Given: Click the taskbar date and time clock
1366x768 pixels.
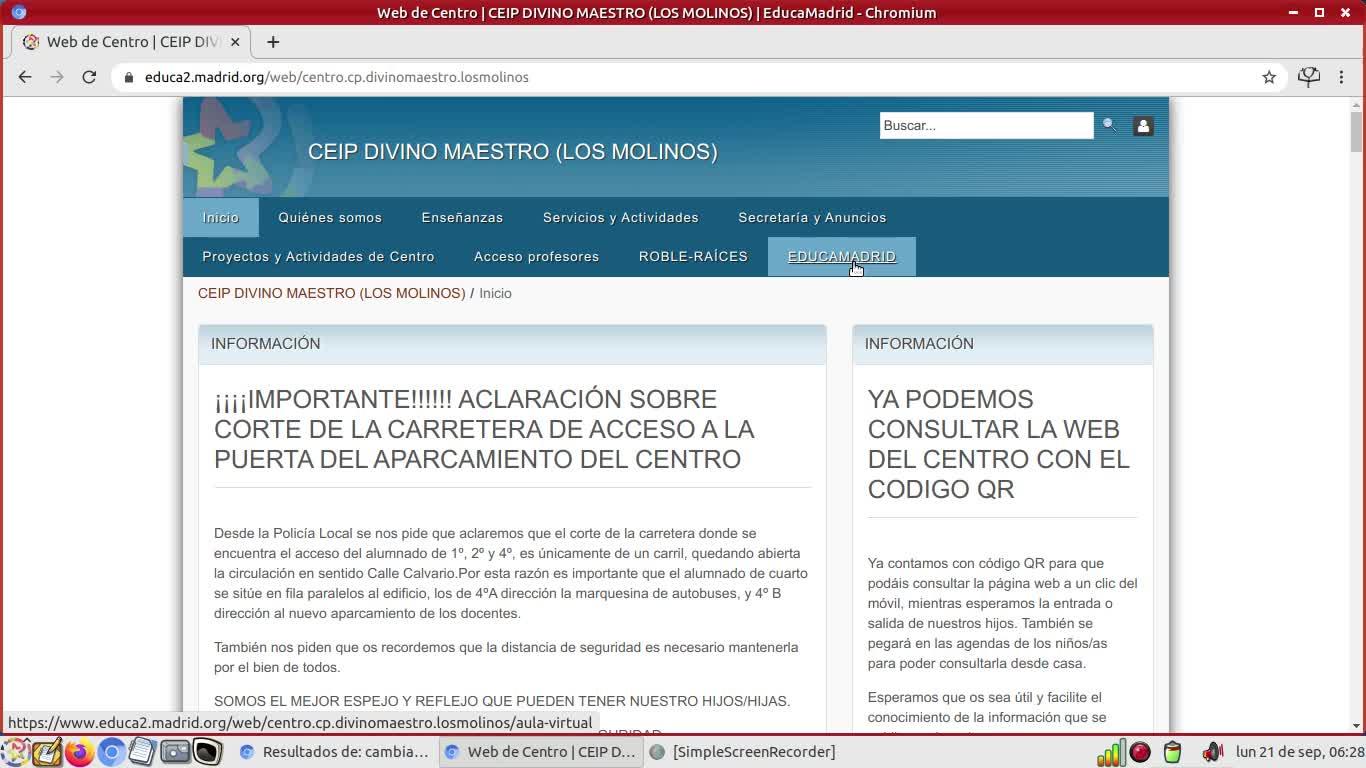Looking at the screenshot, I should pos(1300,752).
